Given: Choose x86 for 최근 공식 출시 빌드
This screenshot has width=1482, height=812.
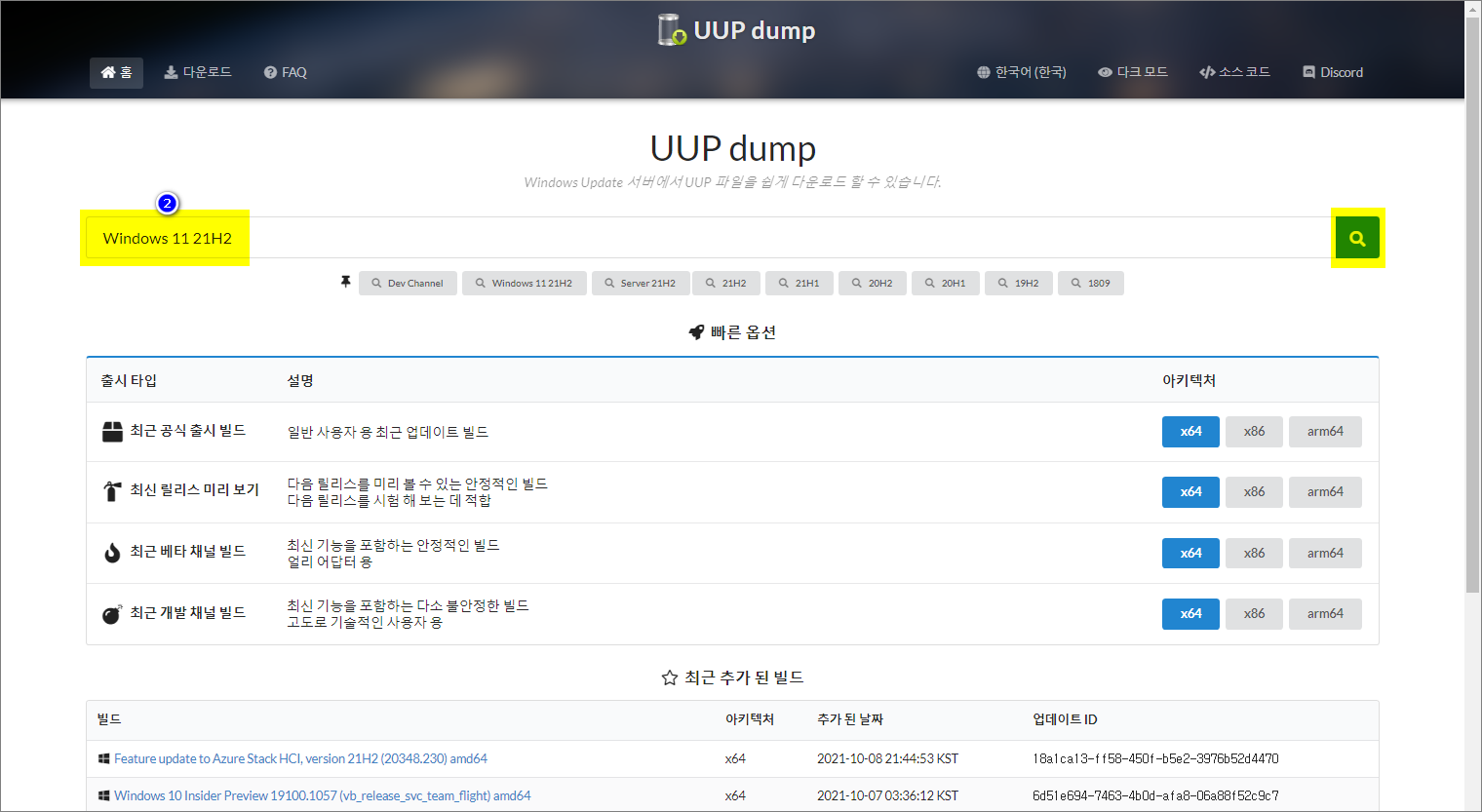Looking at the screenshot, I should coord(1254,432).
